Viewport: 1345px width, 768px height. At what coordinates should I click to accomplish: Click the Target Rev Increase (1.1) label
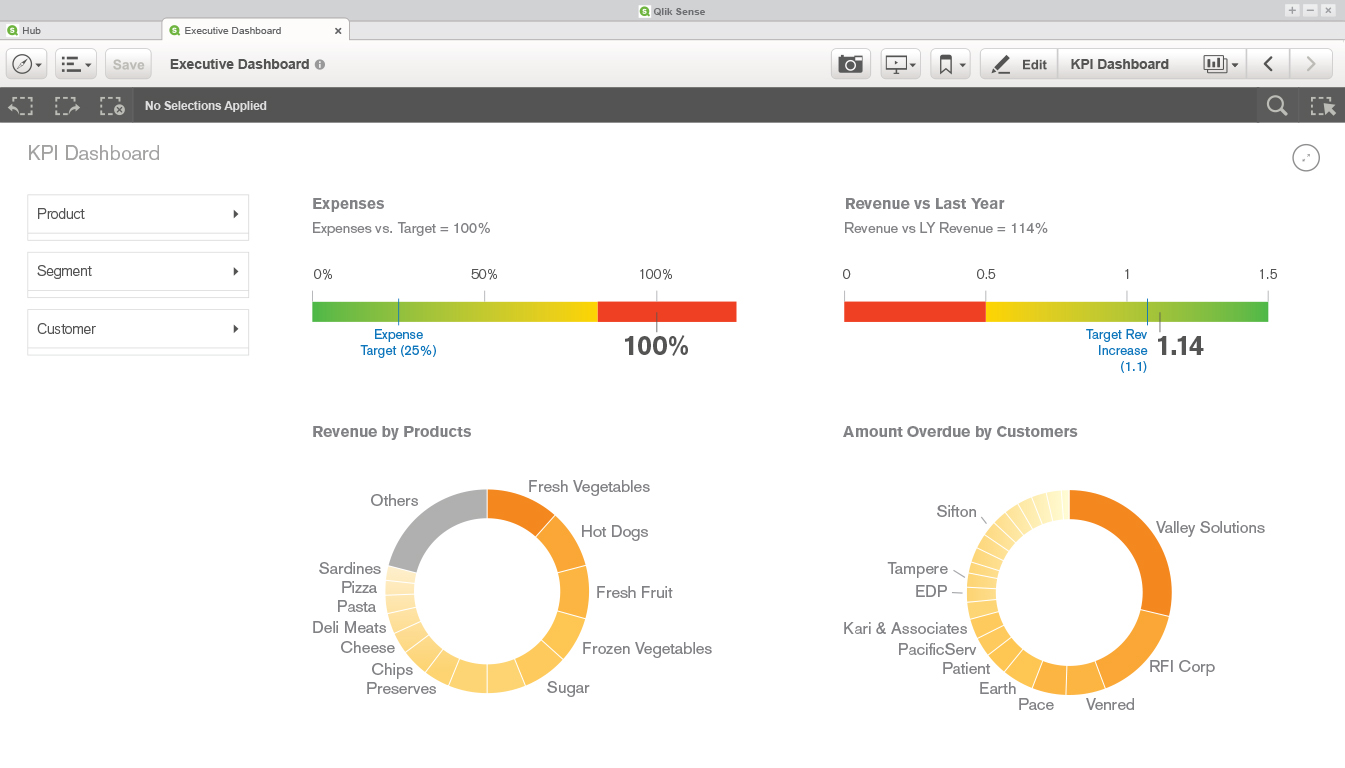(x=1117, y=351)
